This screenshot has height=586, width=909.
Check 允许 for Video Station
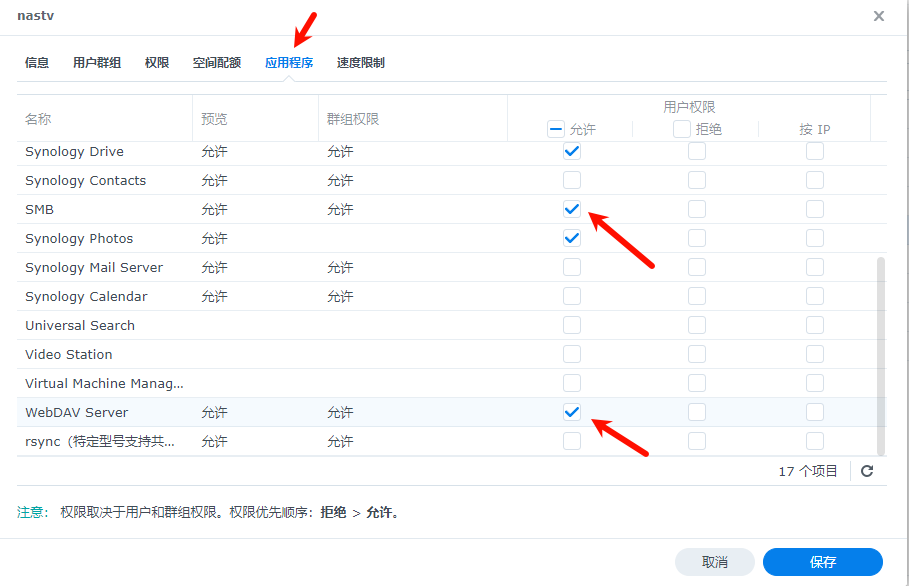572,354
